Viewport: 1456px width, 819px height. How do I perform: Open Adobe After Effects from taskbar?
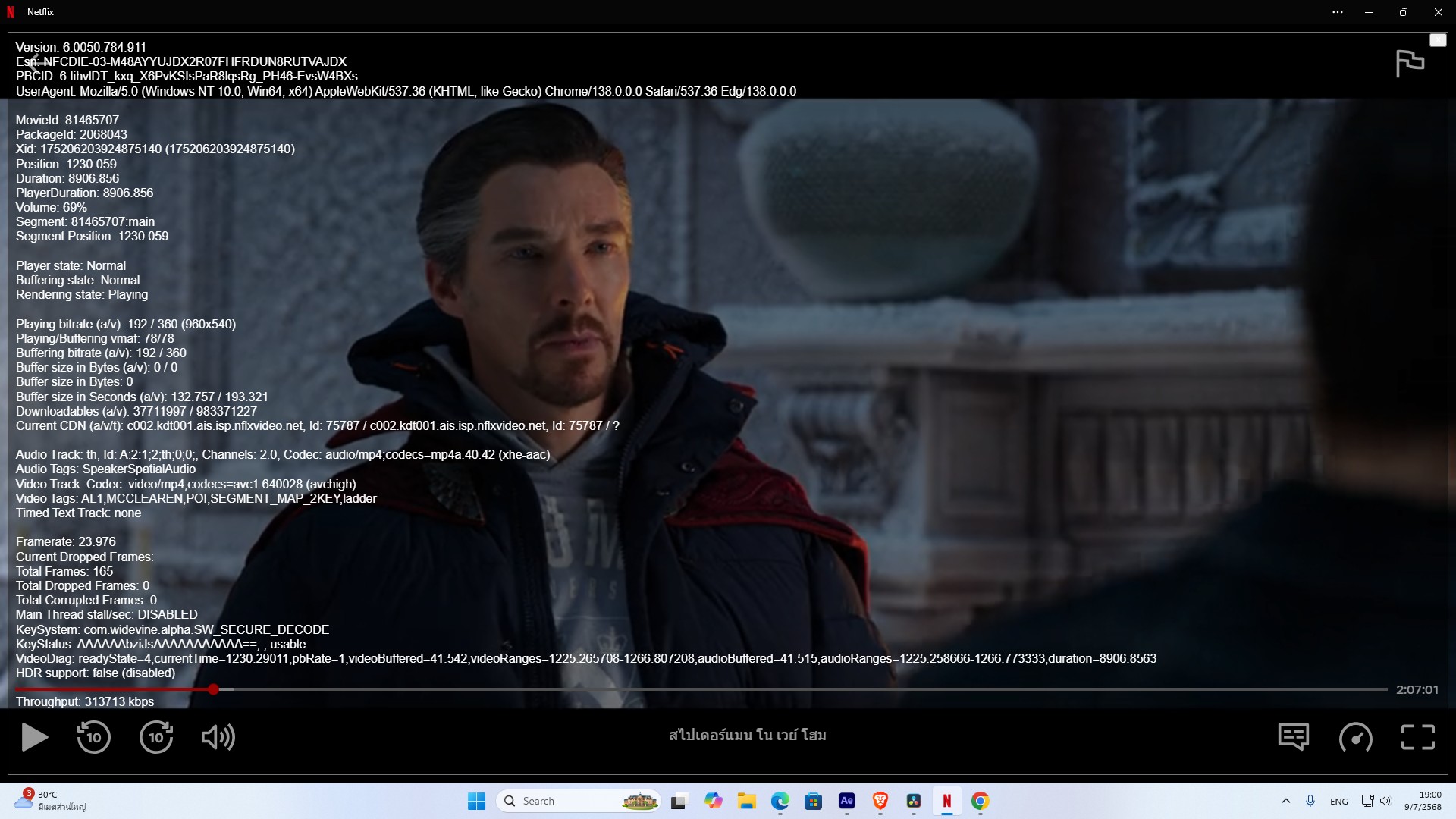pyautogui.click(x=847, y=801)
